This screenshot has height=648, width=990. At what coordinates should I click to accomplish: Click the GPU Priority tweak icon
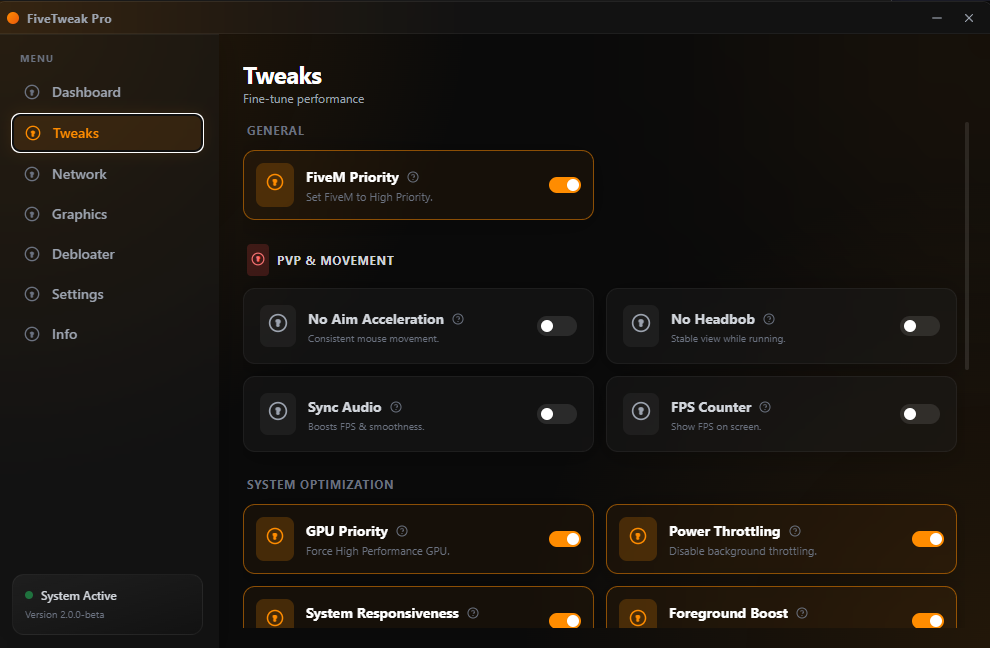pyautogui.click(x=274, y=539)
